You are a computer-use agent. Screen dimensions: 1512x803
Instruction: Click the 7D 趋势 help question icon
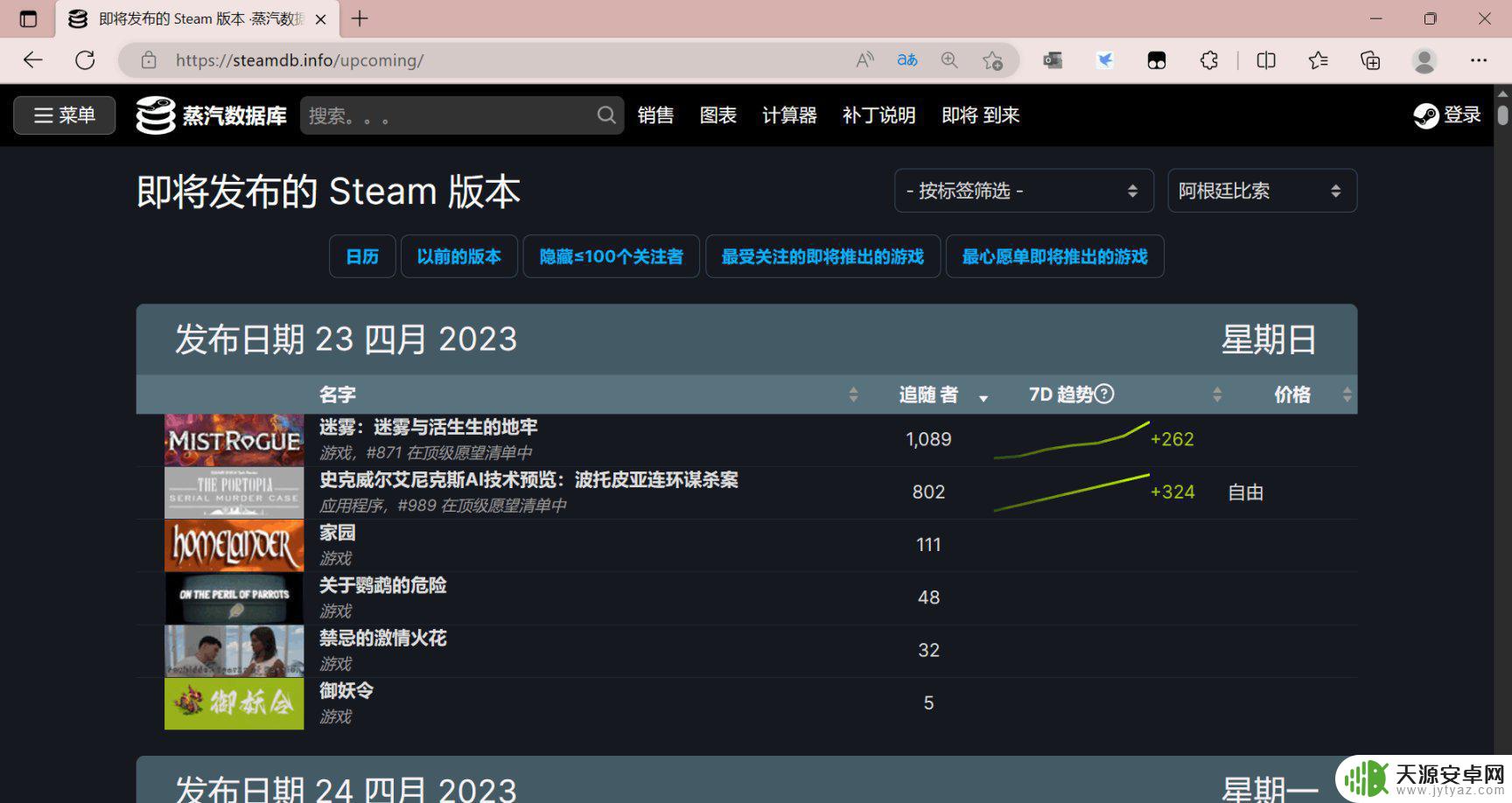tap(1104, 394)
